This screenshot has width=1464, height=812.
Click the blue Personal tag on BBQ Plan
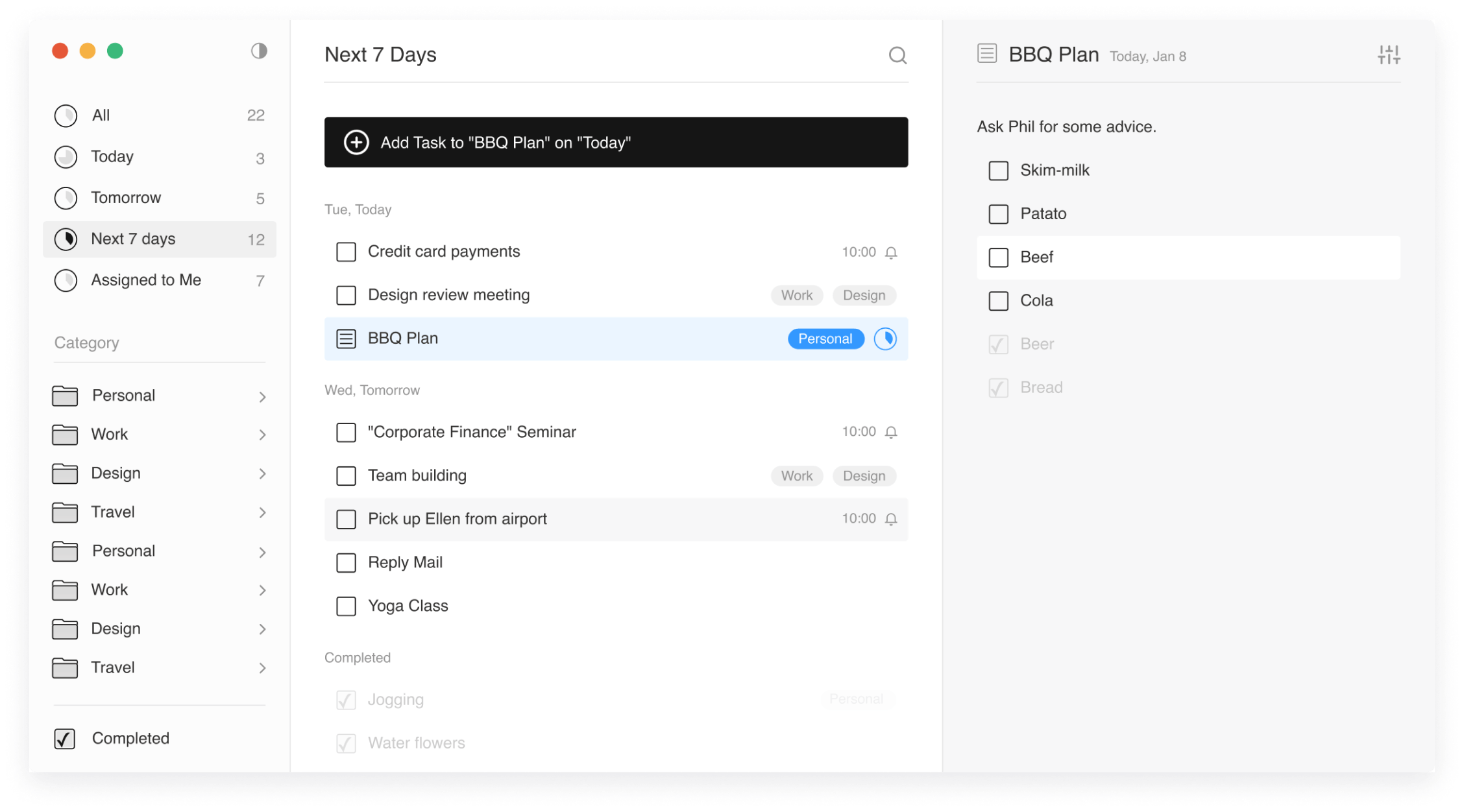tap(825, 339)
